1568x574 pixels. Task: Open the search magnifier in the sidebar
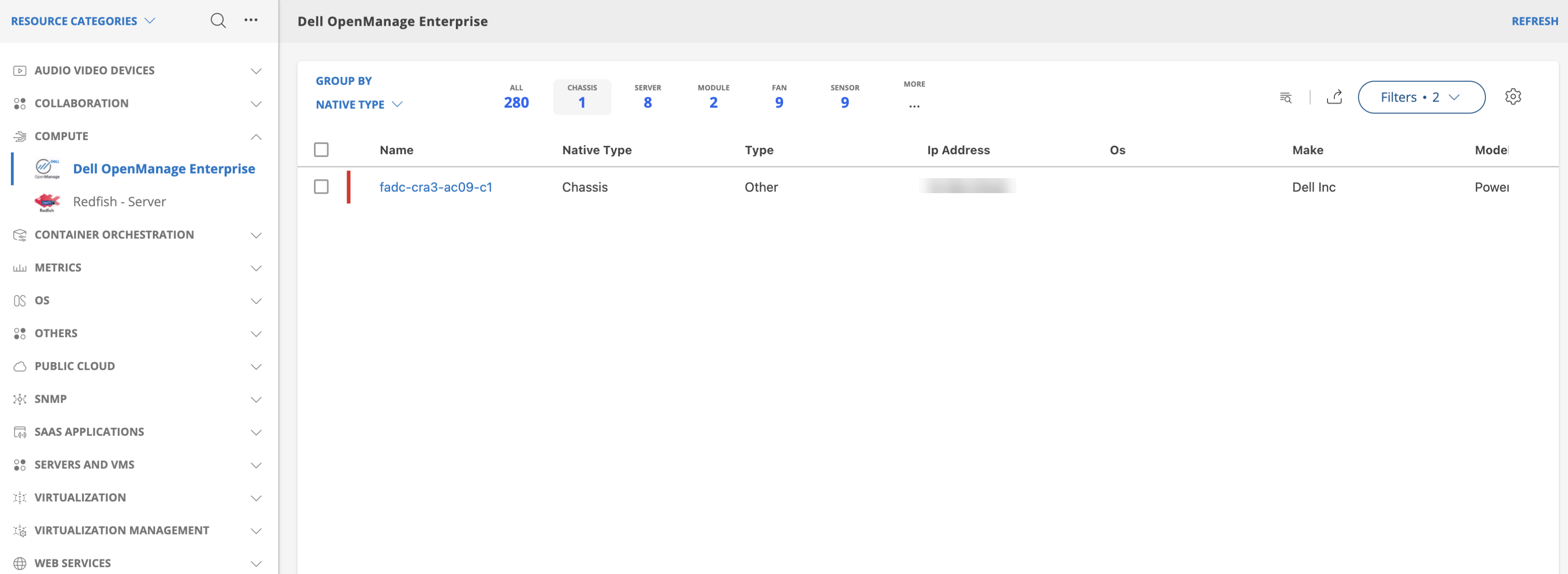[x=218, y=20]
